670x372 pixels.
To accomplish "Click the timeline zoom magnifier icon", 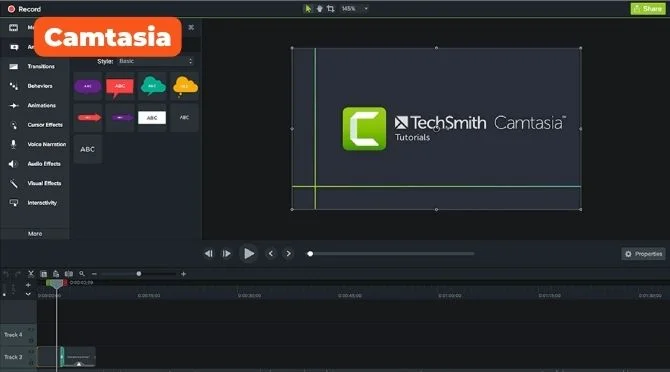I will coord(82,274).
